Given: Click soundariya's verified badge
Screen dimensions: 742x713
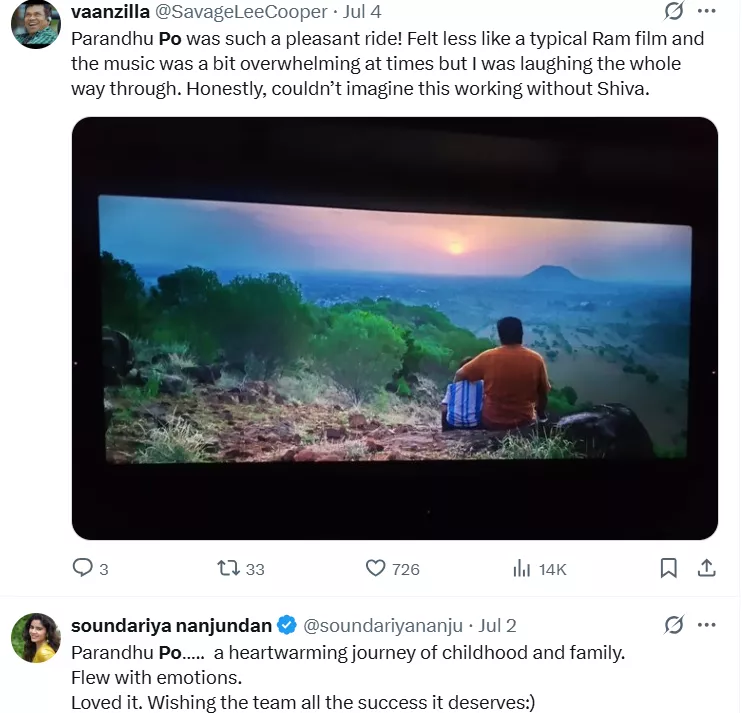Looking at the screenshot, I should pyautogui.click(x=286, y=626).
